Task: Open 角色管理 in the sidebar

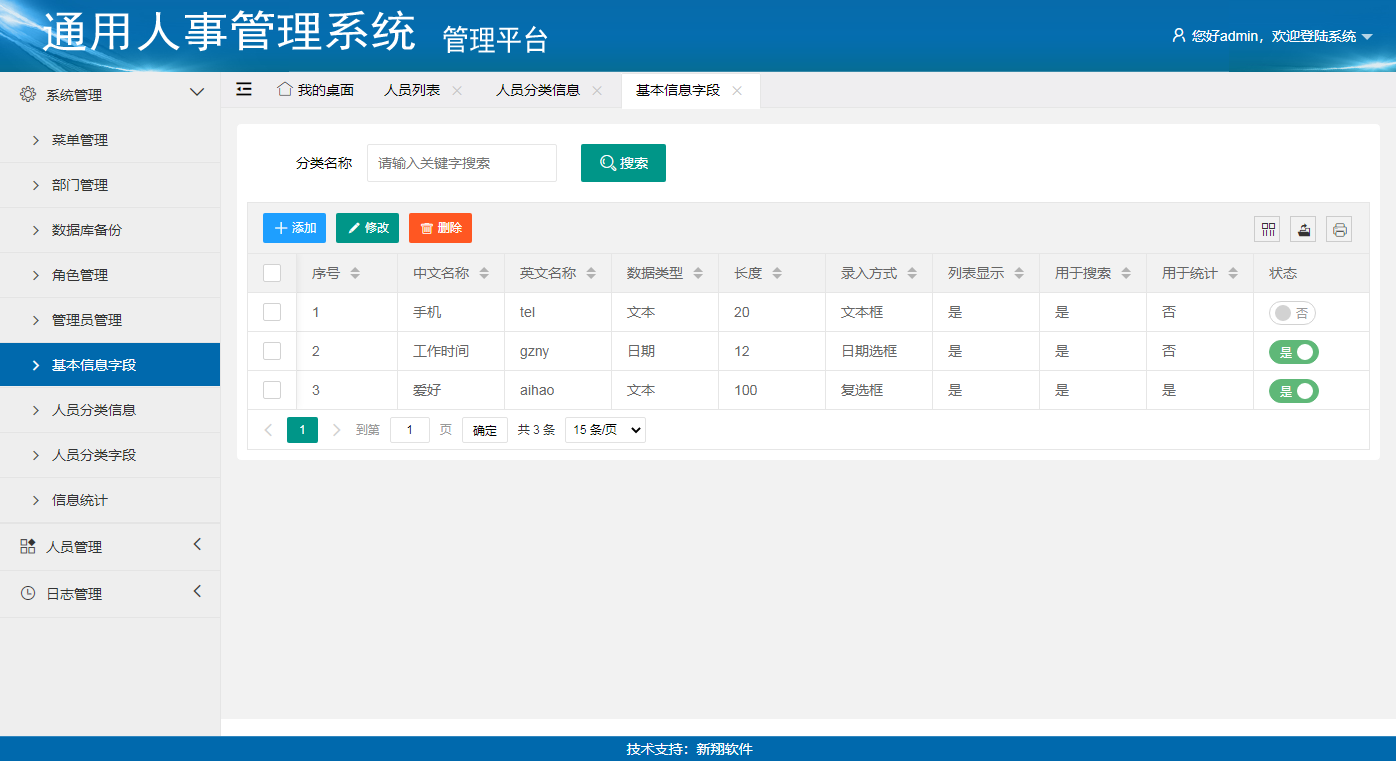Action: coord(80,275)
